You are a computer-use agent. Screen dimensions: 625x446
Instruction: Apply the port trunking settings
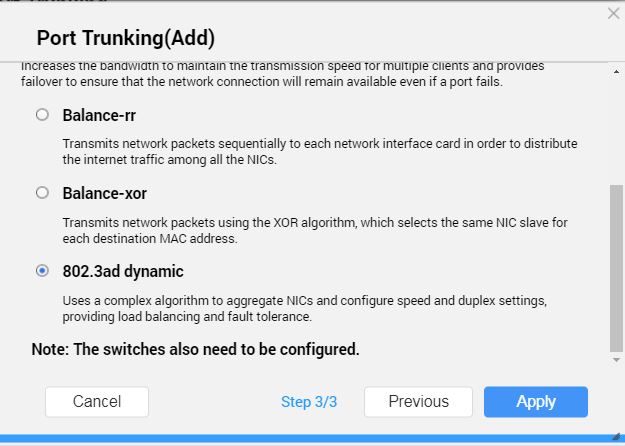536,401
